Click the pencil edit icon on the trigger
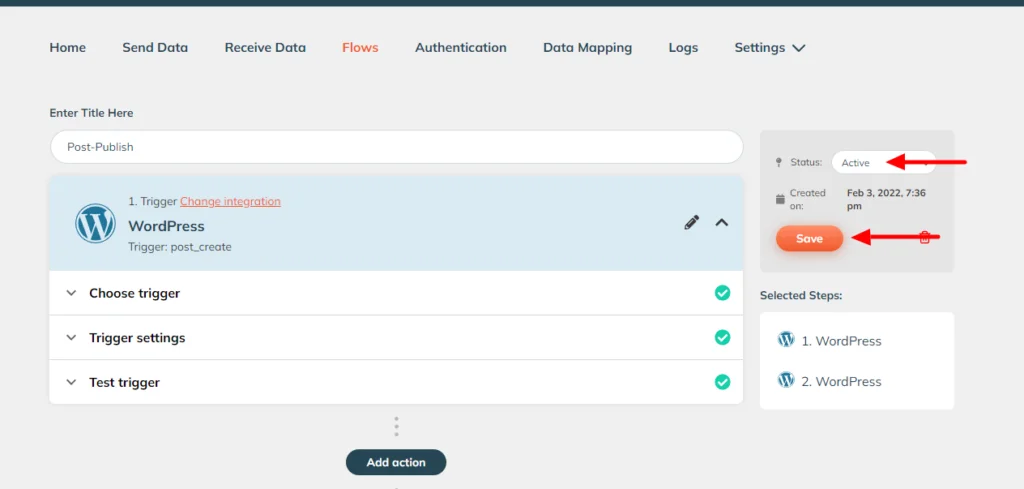Viewport: 1024px width, 489px height. (x=692, y=223)
